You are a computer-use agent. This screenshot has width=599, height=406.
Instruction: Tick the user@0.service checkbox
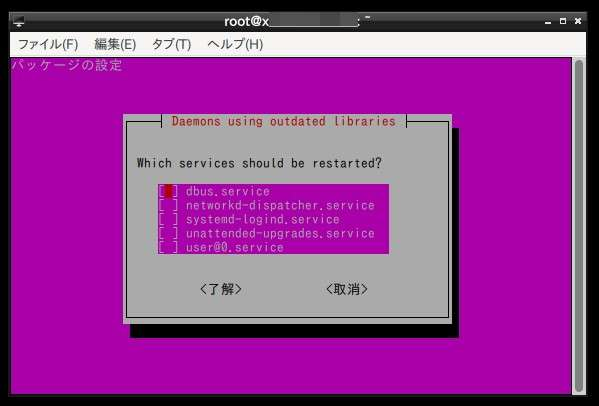click(x=168, y=247)
